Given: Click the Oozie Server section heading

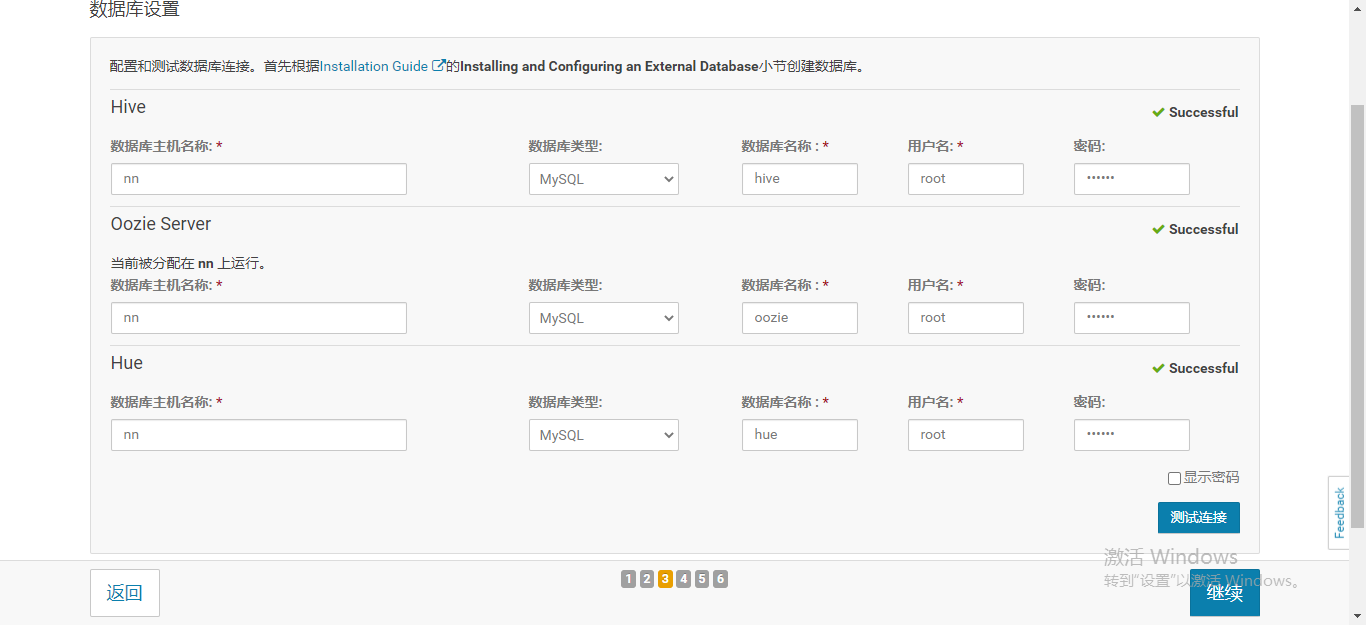Looking at the screenshot, I should [161, 224].
